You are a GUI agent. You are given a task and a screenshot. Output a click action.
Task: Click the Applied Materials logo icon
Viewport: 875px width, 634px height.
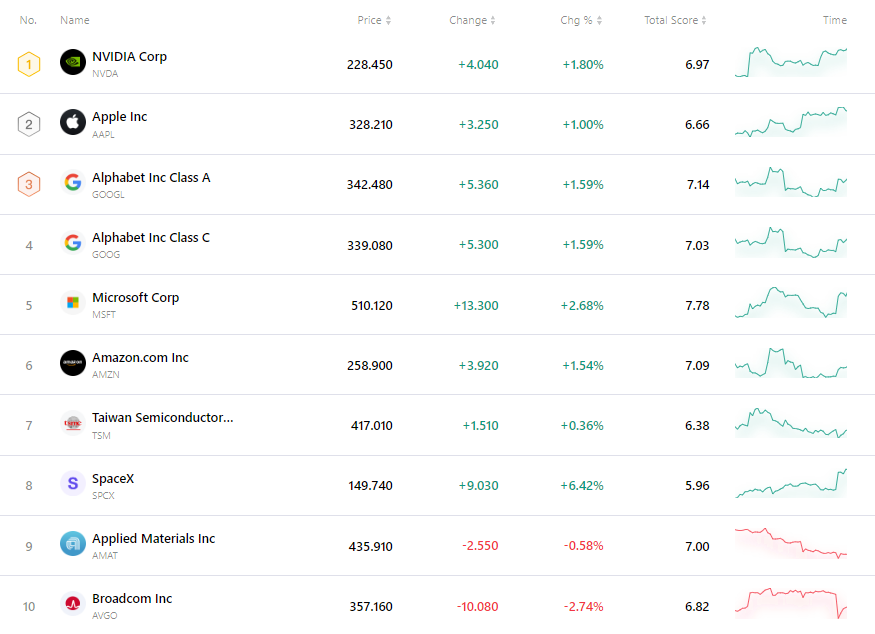pyautogui.click(x=73, y=544)
